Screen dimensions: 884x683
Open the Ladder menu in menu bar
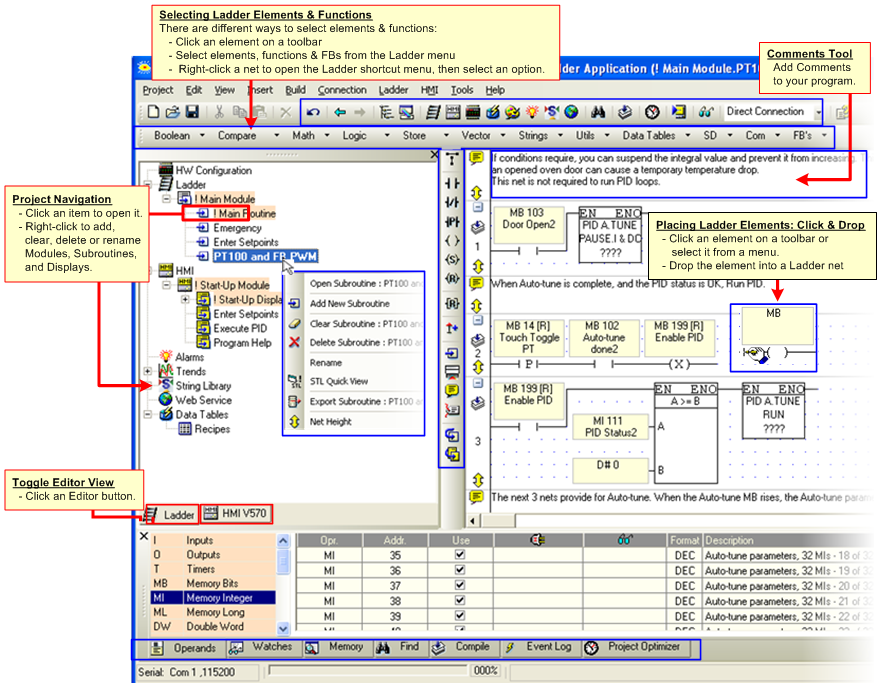coord(393,90)
